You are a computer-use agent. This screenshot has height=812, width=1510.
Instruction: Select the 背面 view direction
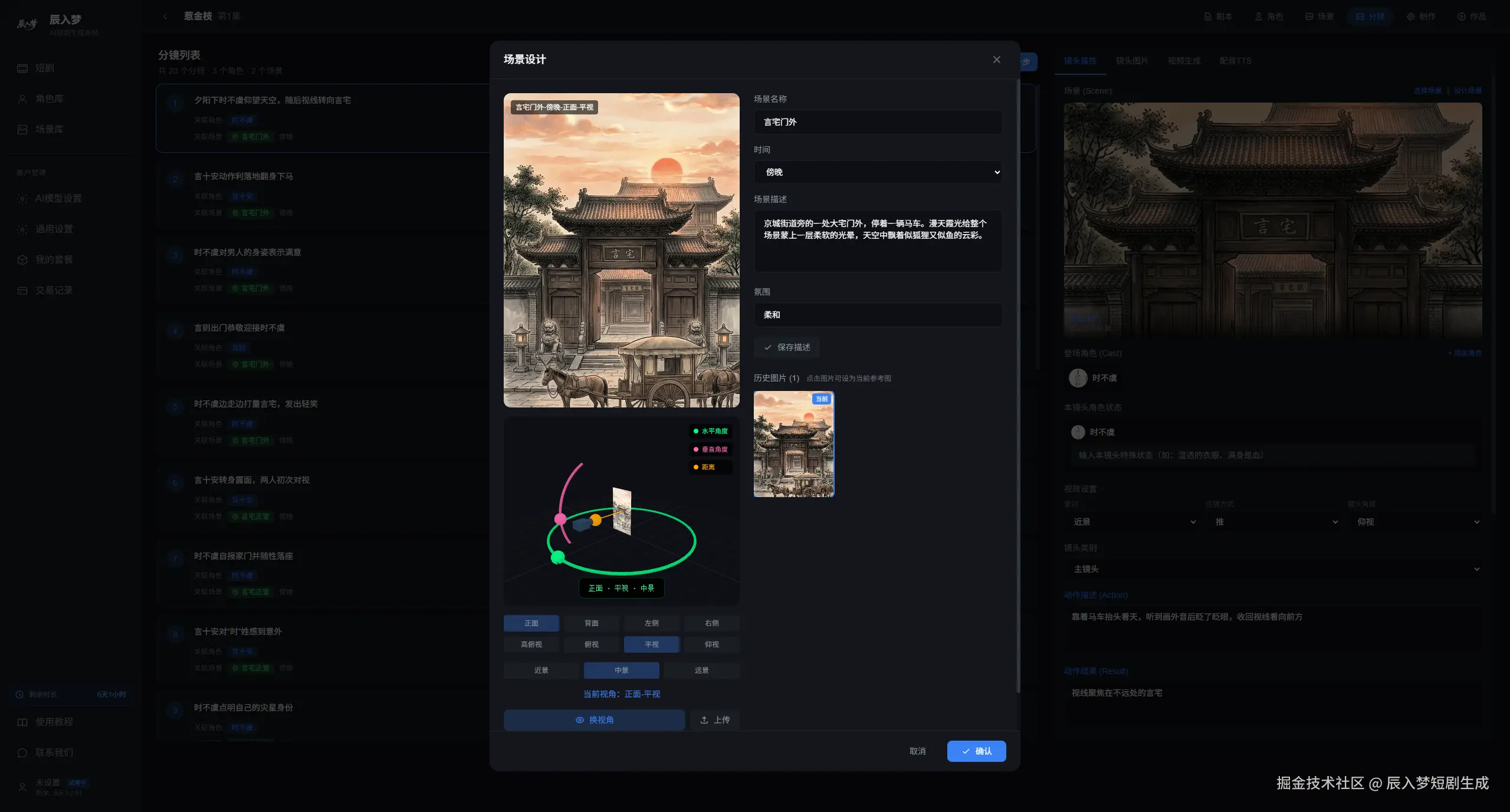coord(592,623)
